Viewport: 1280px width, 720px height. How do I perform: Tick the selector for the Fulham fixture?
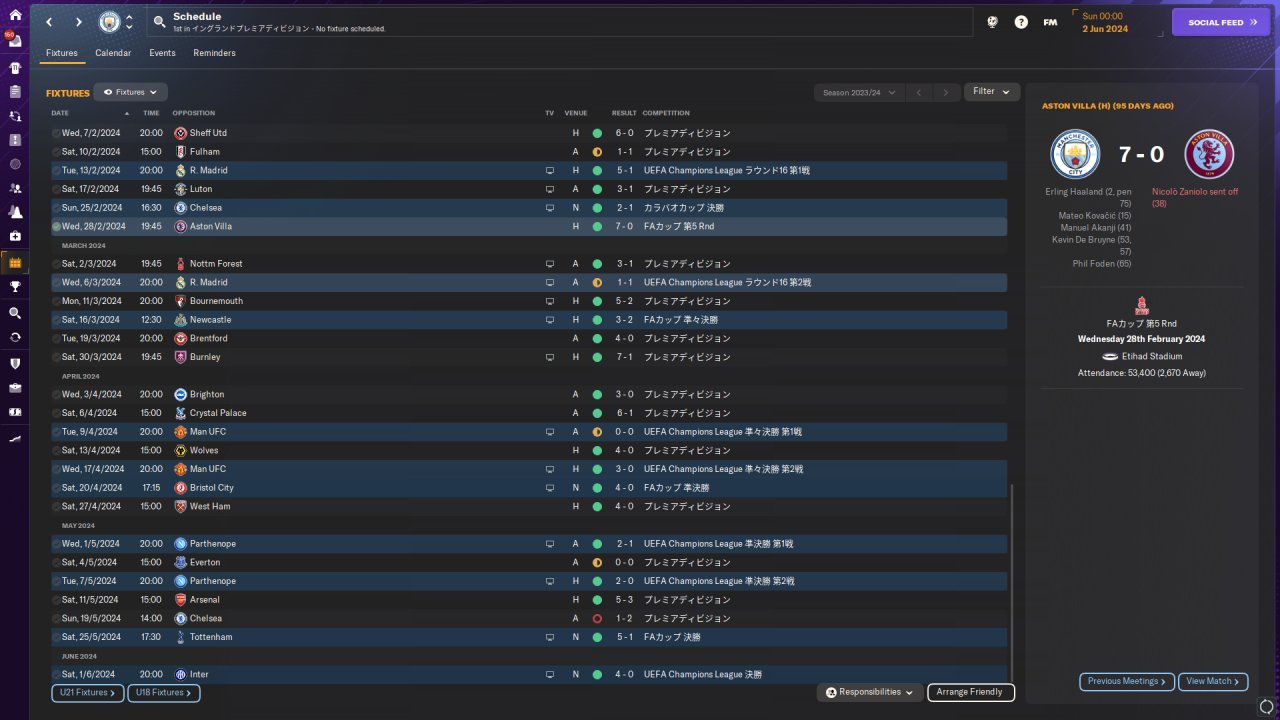click(x=56, y=152)
